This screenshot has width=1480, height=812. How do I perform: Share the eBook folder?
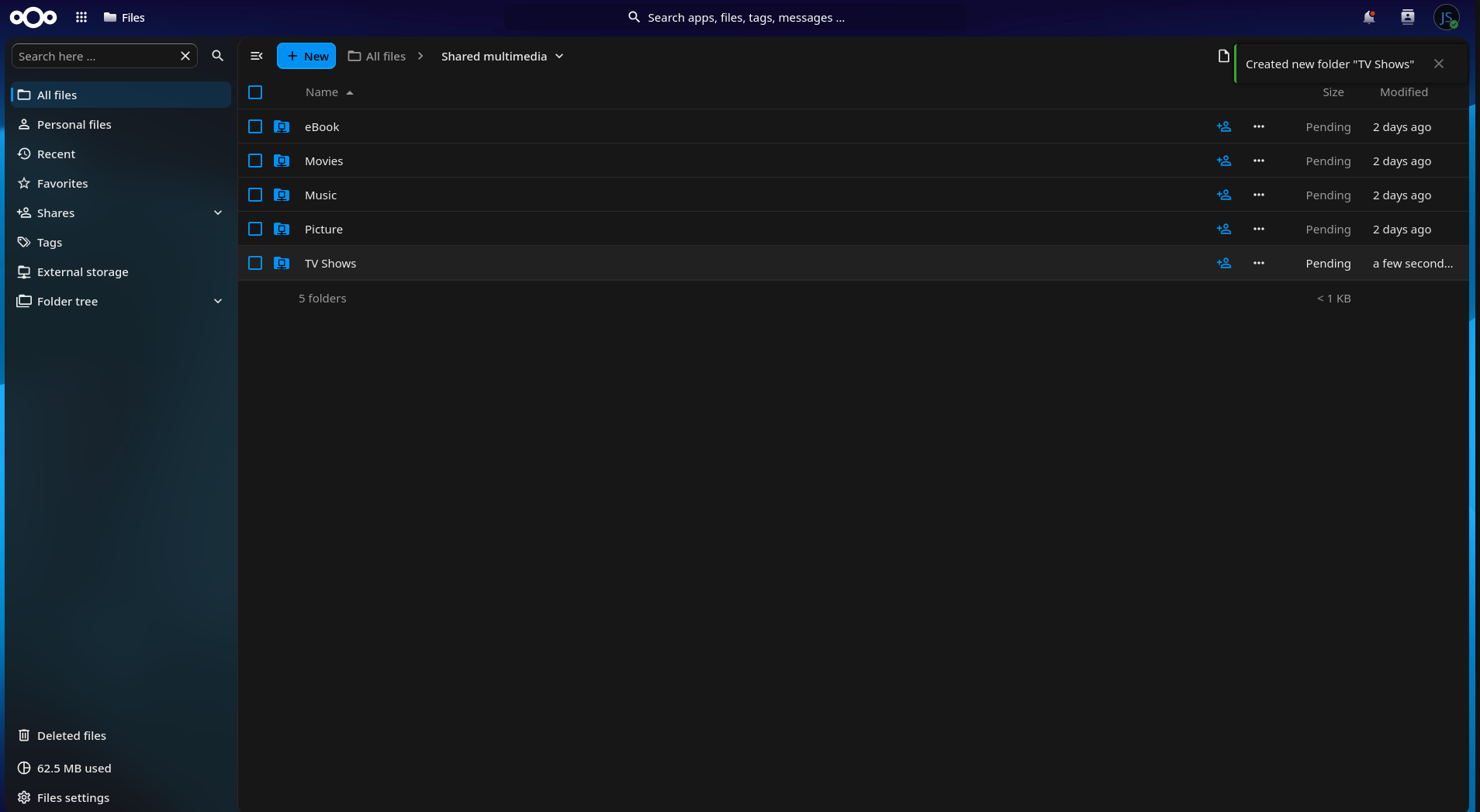tap(1224, 126)
